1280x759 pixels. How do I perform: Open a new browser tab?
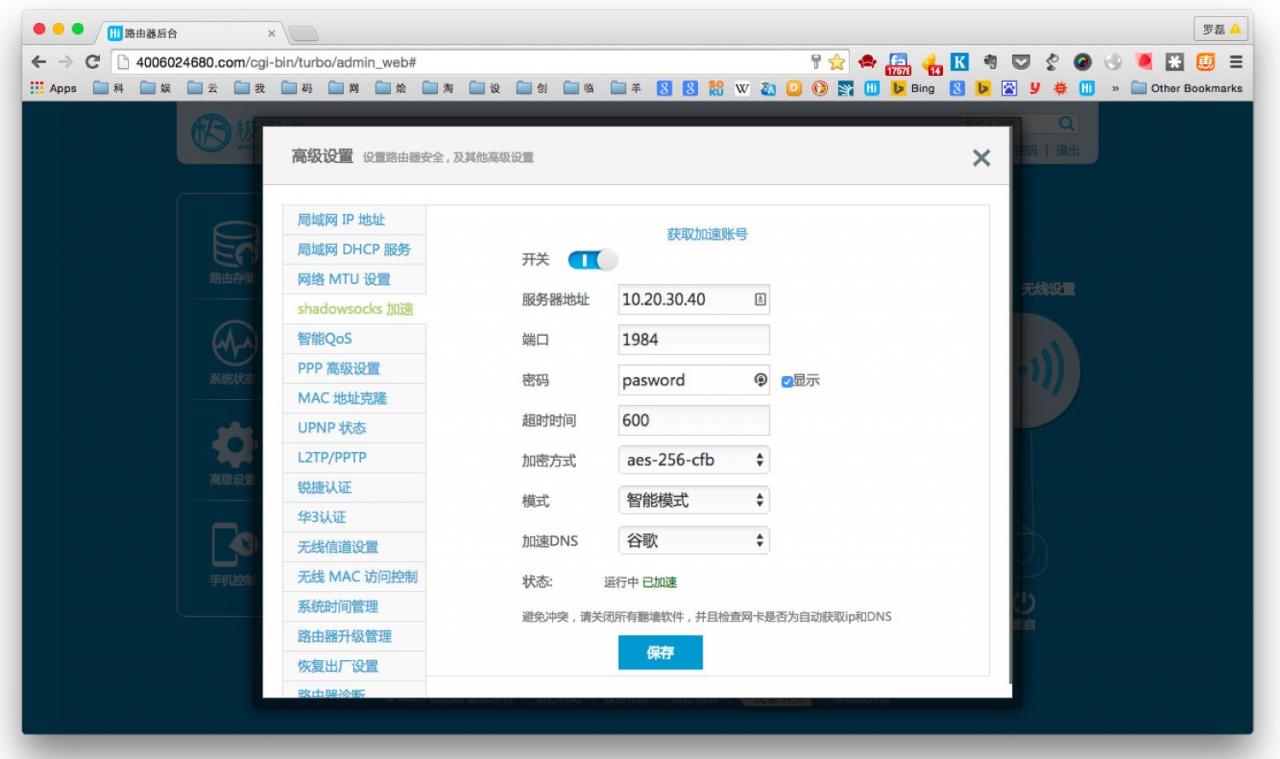(x=302, y=36)
